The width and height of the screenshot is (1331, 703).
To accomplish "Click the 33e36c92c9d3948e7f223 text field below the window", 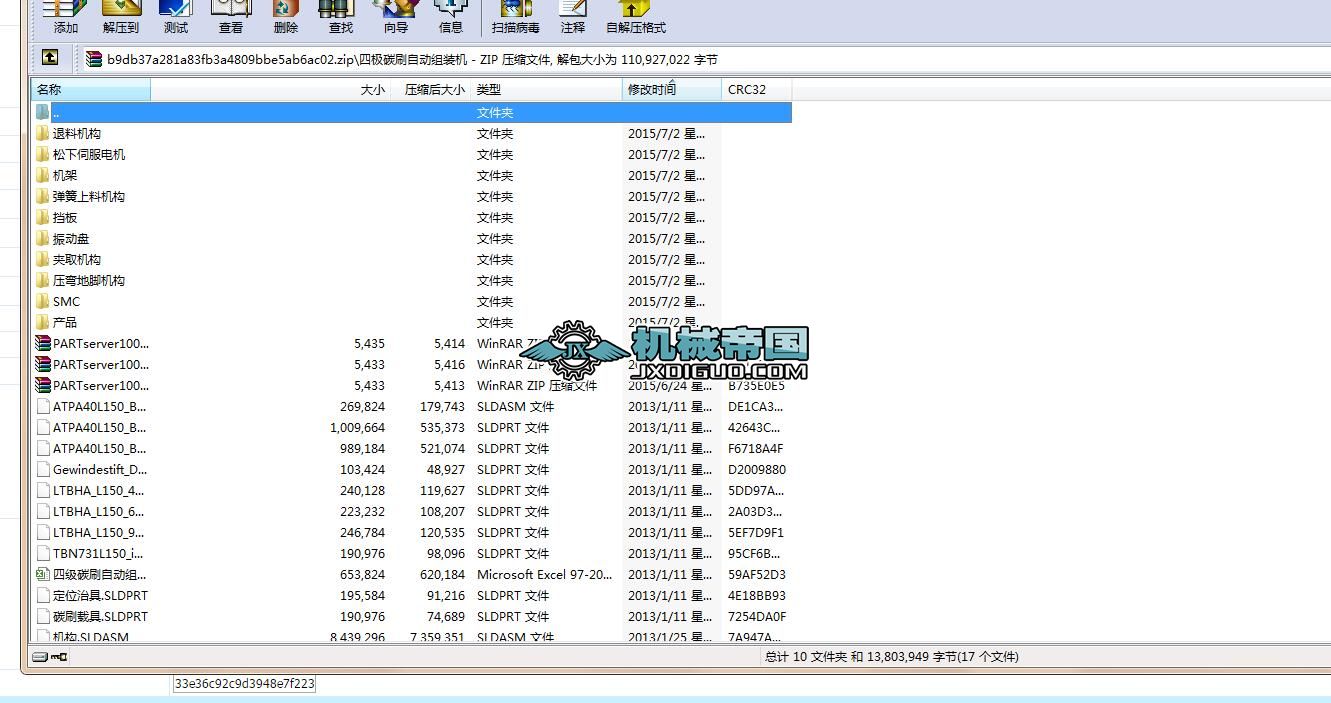I will point(245,684).
